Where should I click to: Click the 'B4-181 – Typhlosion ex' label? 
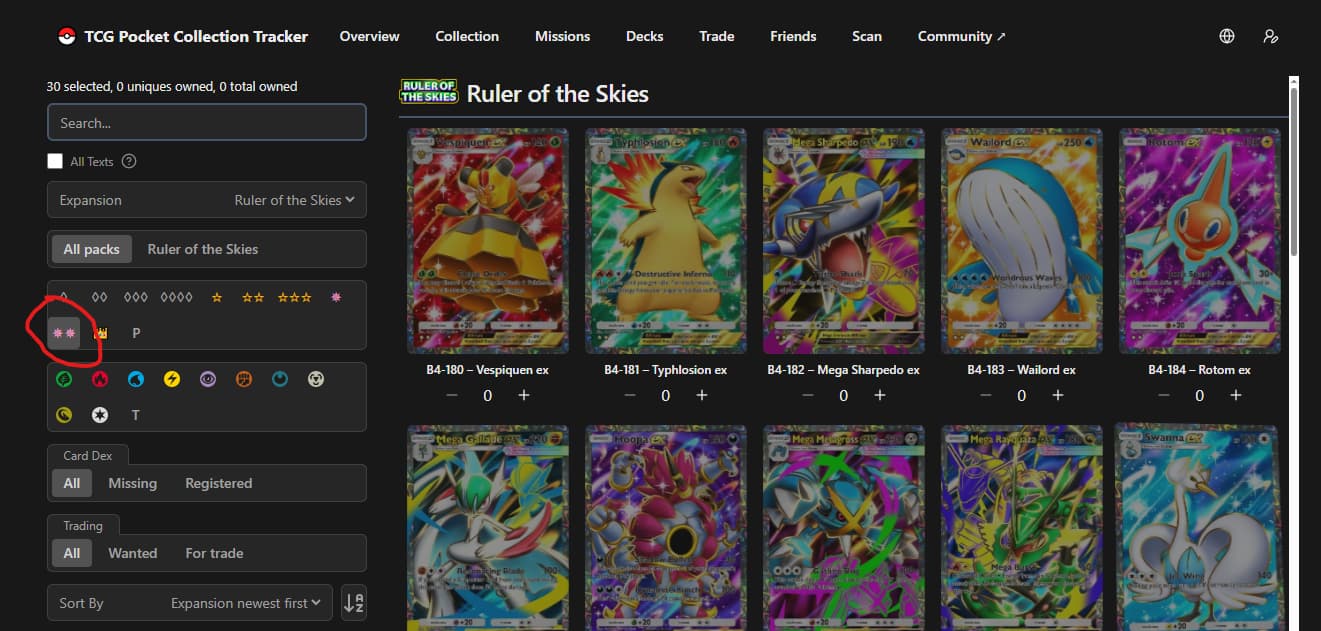(666, 370)
